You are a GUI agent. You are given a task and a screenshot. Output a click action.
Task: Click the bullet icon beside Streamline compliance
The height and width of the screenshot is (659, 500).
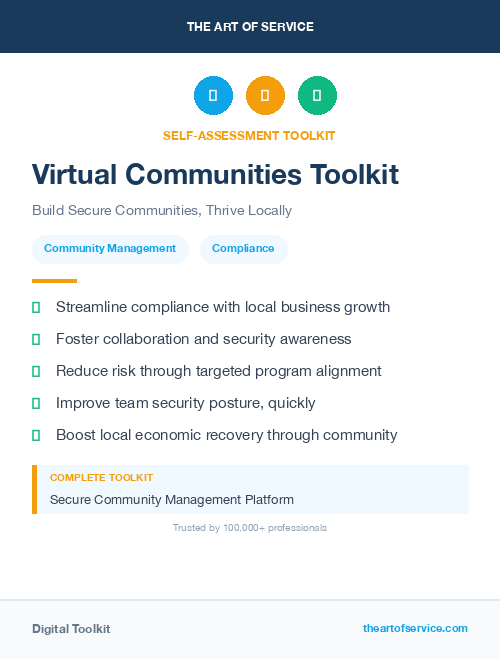point(36,308)
